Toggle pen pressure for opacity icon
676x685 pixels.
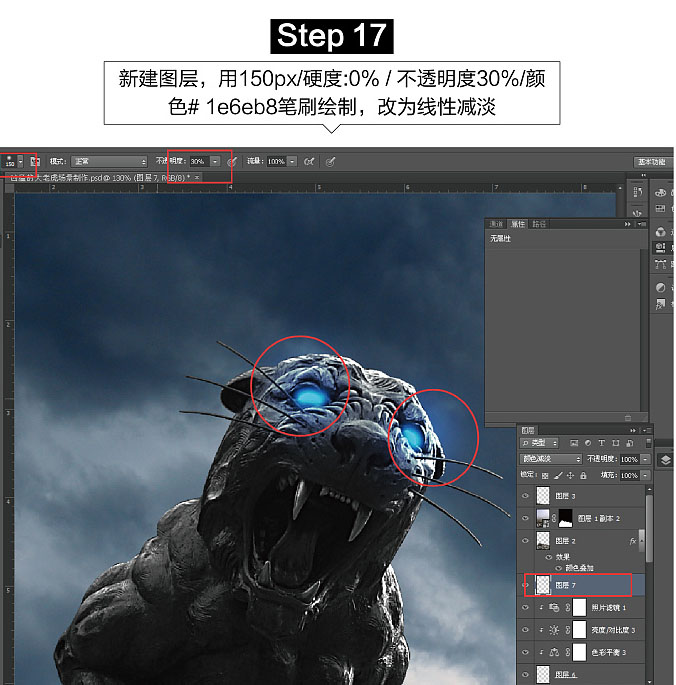(x=232, y=162)
